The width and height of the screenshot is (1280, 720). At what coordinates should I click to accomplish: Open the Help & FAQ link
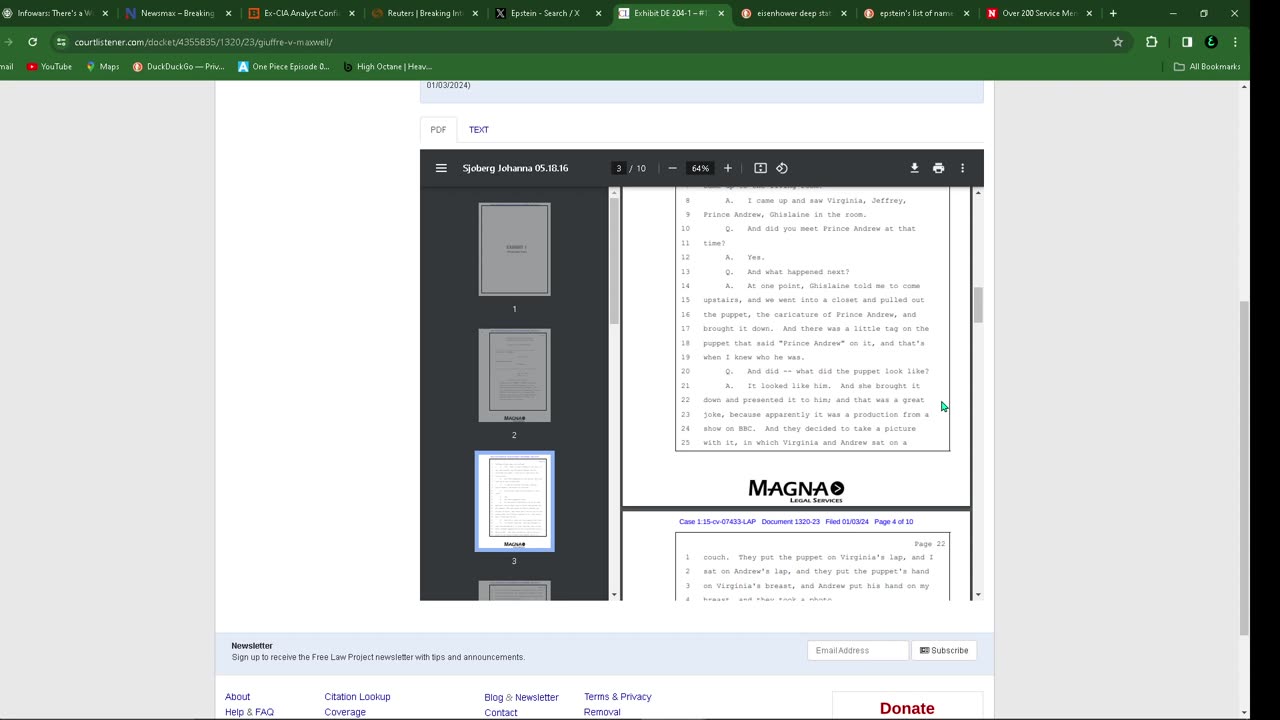click(x=249, y=712)
